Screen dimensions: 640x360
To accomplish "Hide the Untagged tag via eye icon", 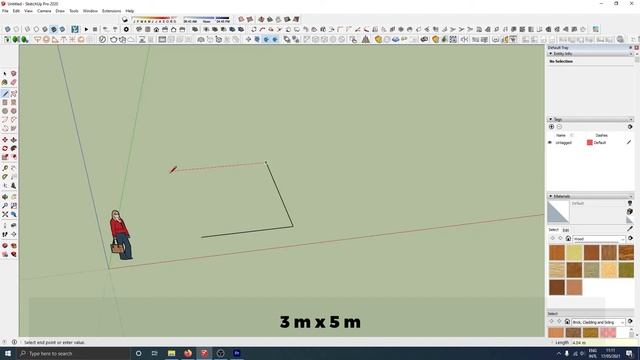I will tap(549, 142).
